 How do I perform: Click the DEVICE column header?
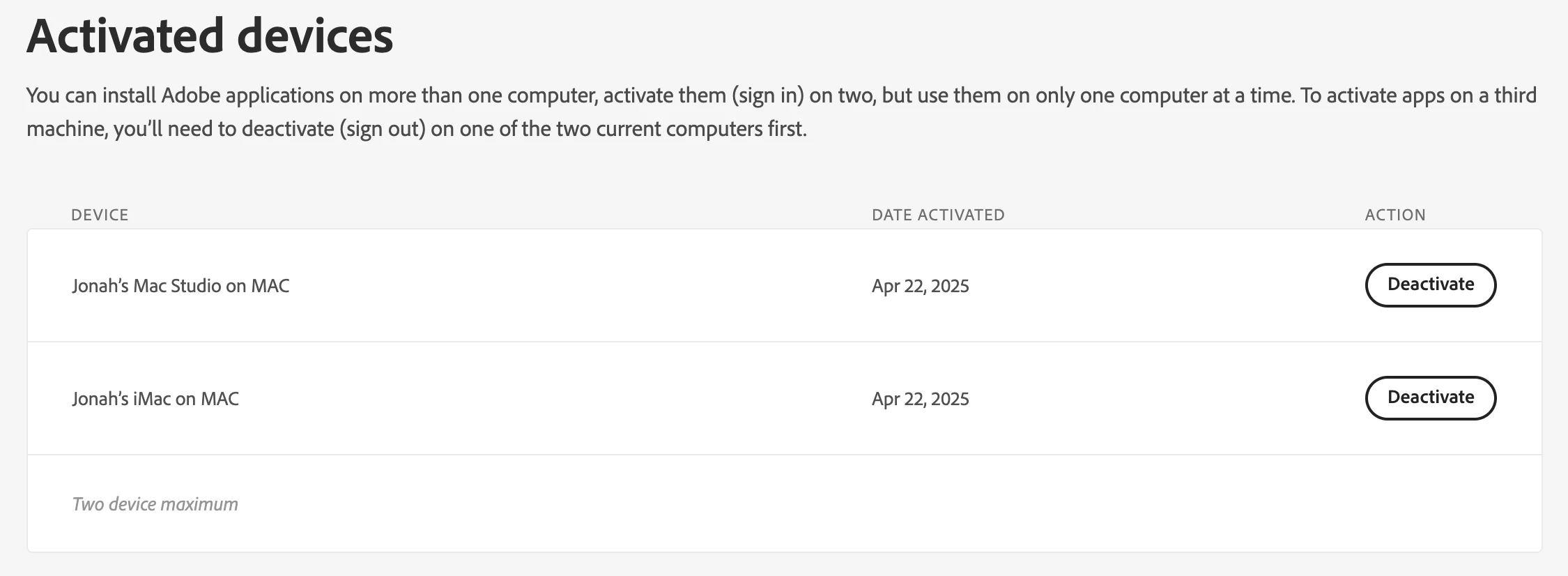pyautogui.click(x=100, y=215)
